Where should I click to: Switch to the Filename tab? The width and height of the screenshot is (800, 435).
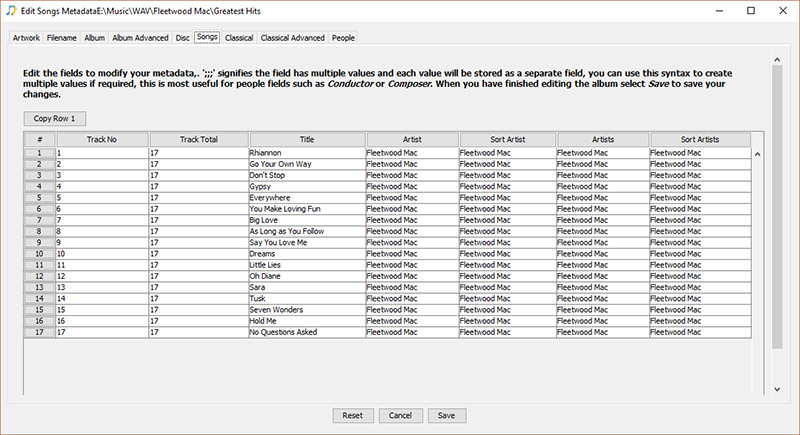61,38
